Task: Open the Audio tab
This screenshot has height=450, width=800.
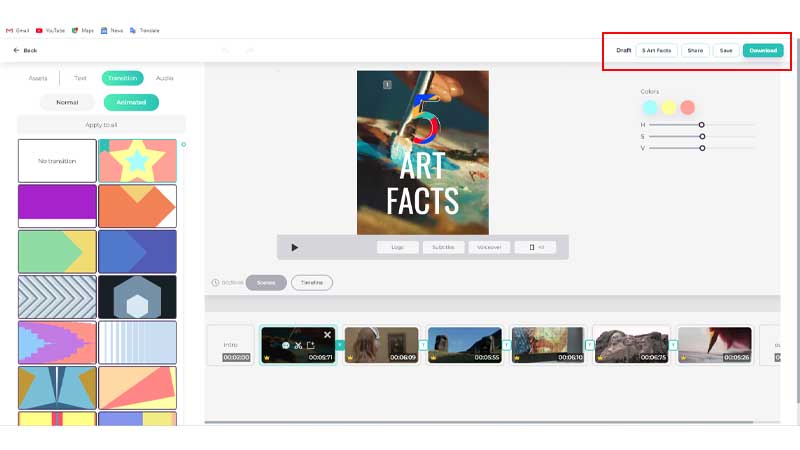Action: click(x=164, y=78)
